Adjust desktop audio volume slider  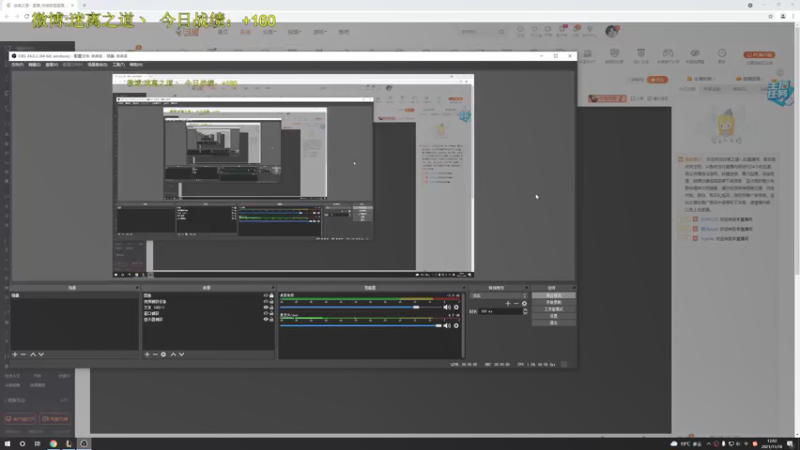pos(416,307)
